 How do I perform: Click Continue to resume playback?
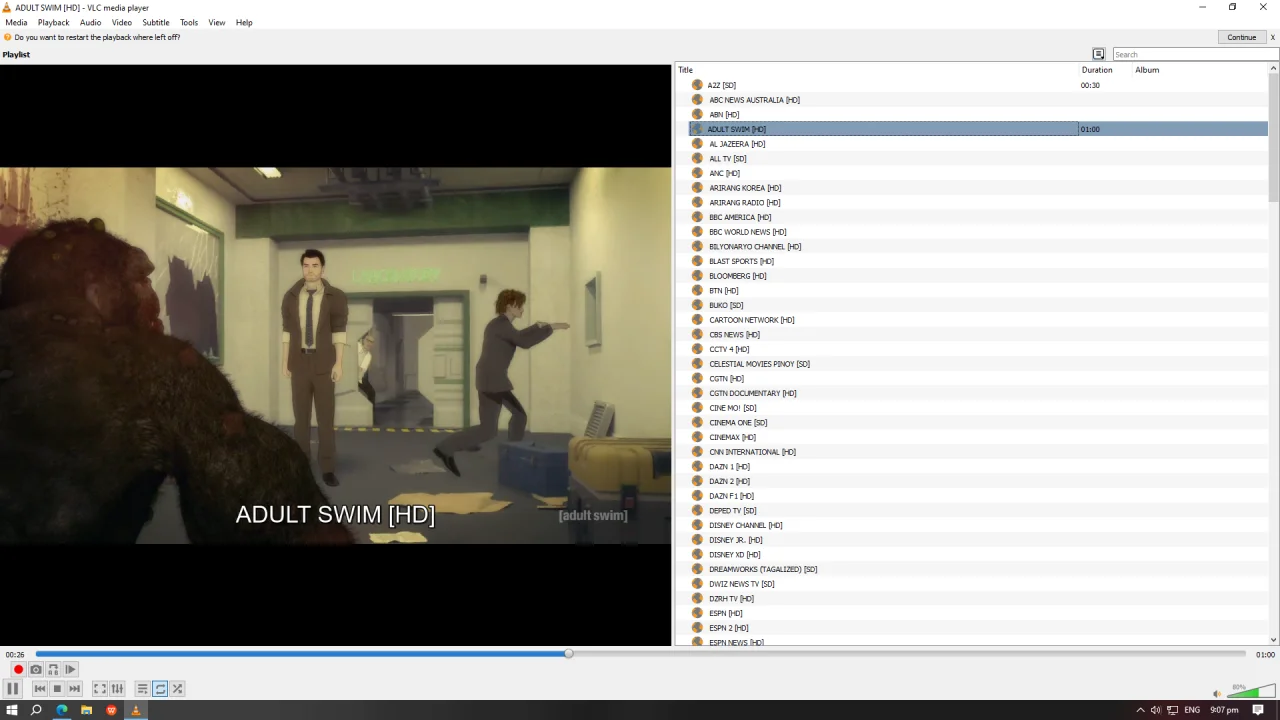click(x=1241, y=37)
